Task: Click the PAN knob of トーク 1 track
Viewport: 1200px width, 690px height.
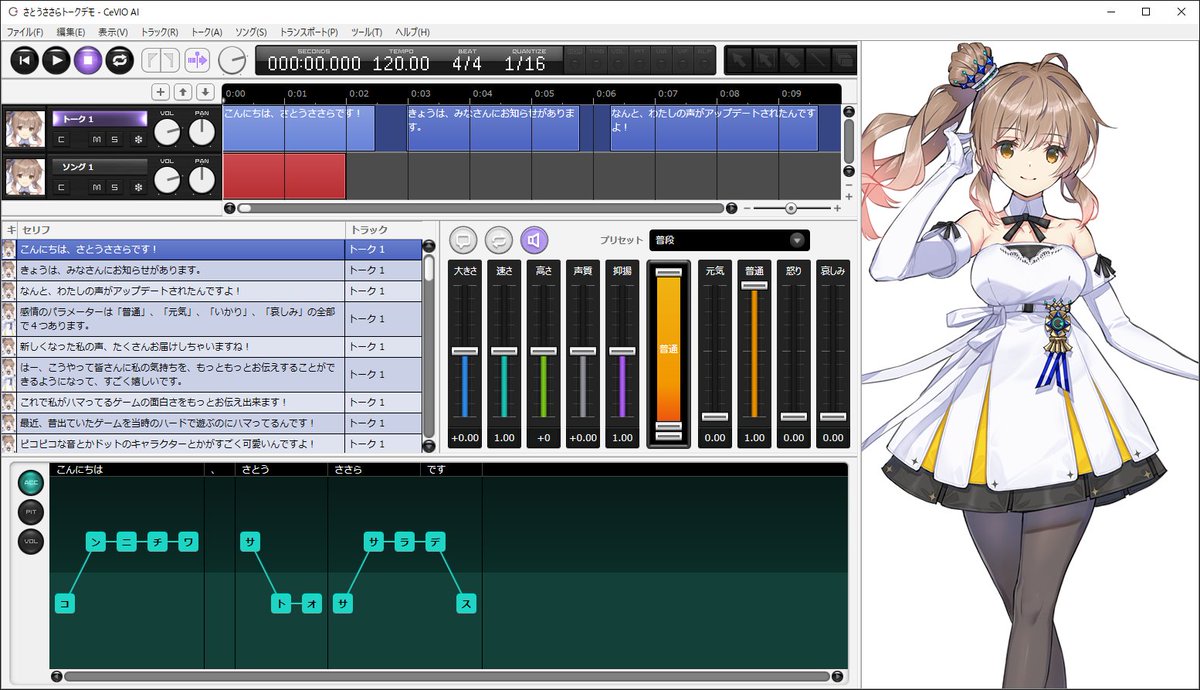Action: [x=202, y=132]
